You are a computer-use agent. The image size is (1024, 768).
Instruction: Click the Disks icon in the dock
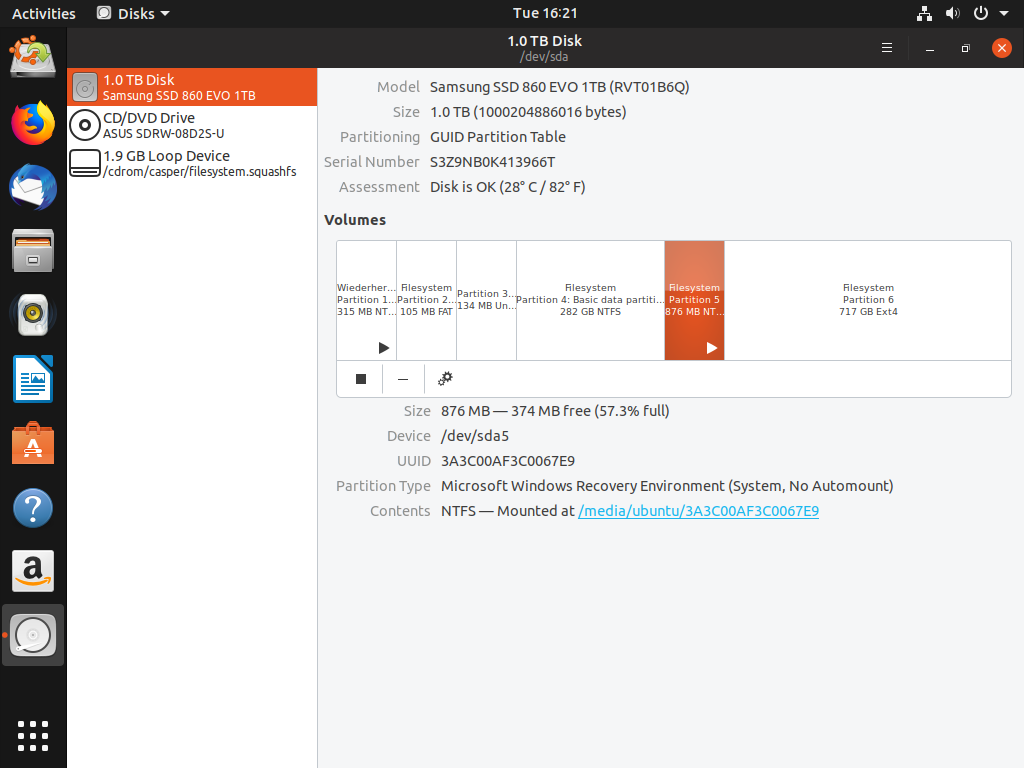[33, 635]
